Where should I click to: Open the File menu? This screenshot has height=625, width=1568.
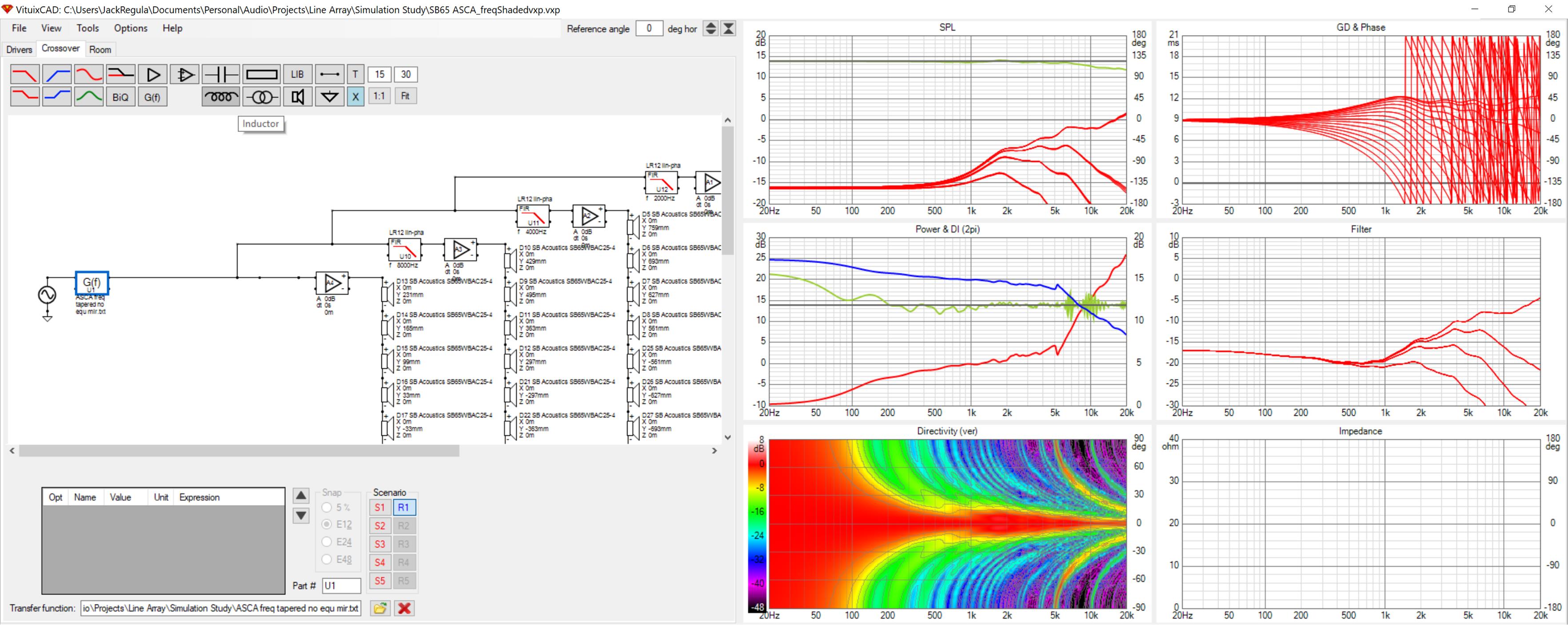click(19, 28)
